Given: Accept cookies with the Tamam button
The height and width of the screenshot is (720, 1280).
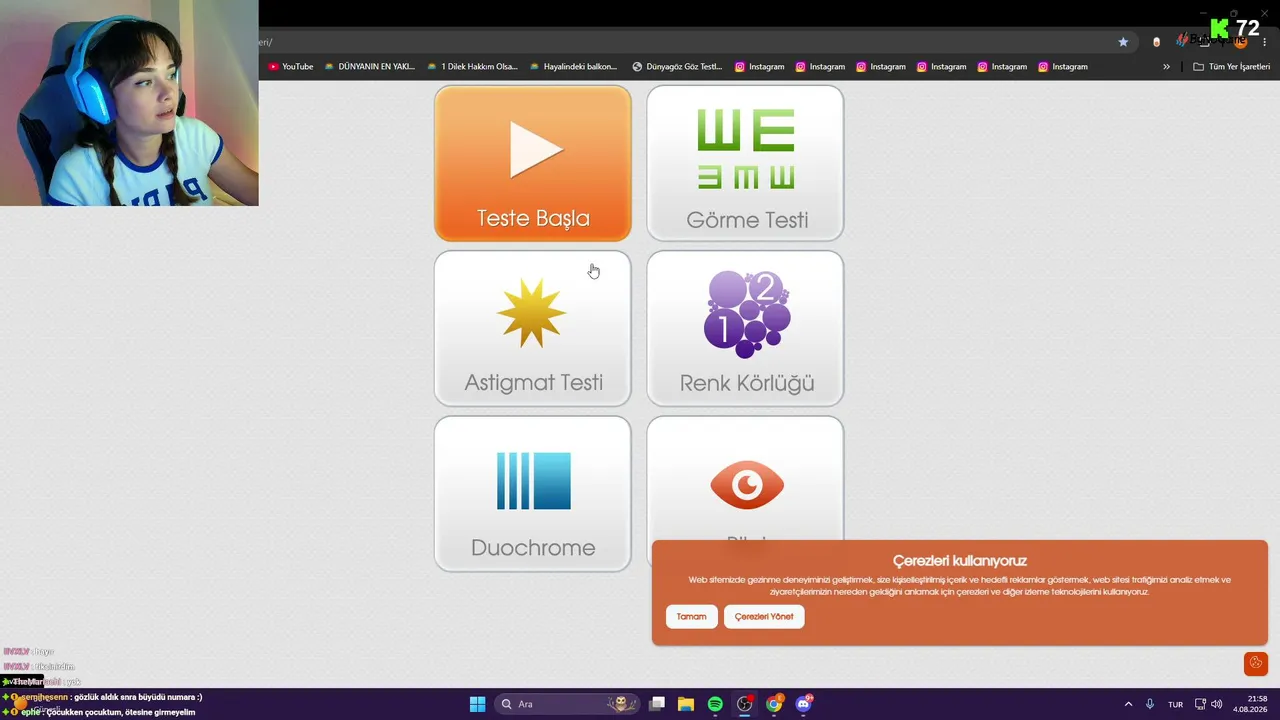Looking at the screenshot, I should click(x=691, y=617).
